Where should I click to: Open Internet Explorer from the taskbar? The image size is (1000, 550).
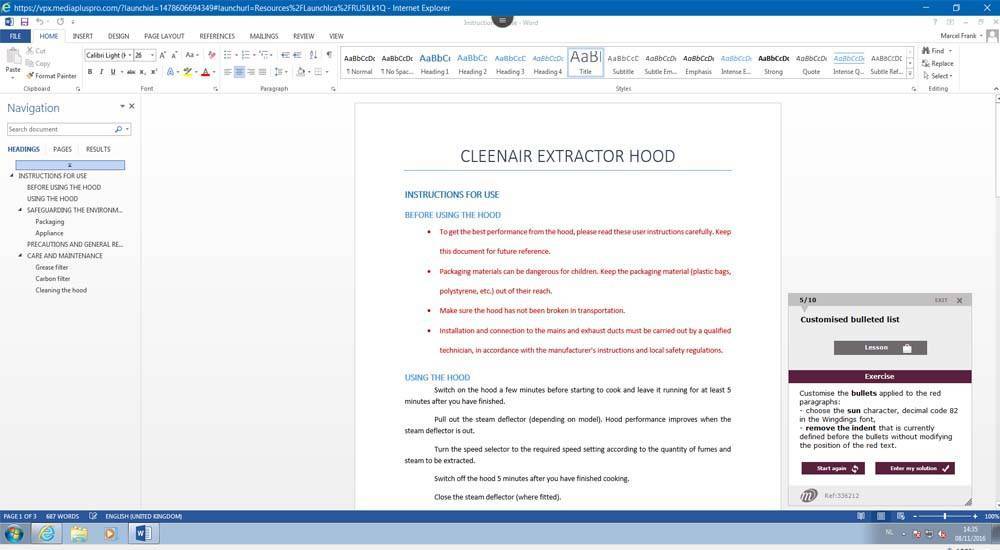(46, 534)
